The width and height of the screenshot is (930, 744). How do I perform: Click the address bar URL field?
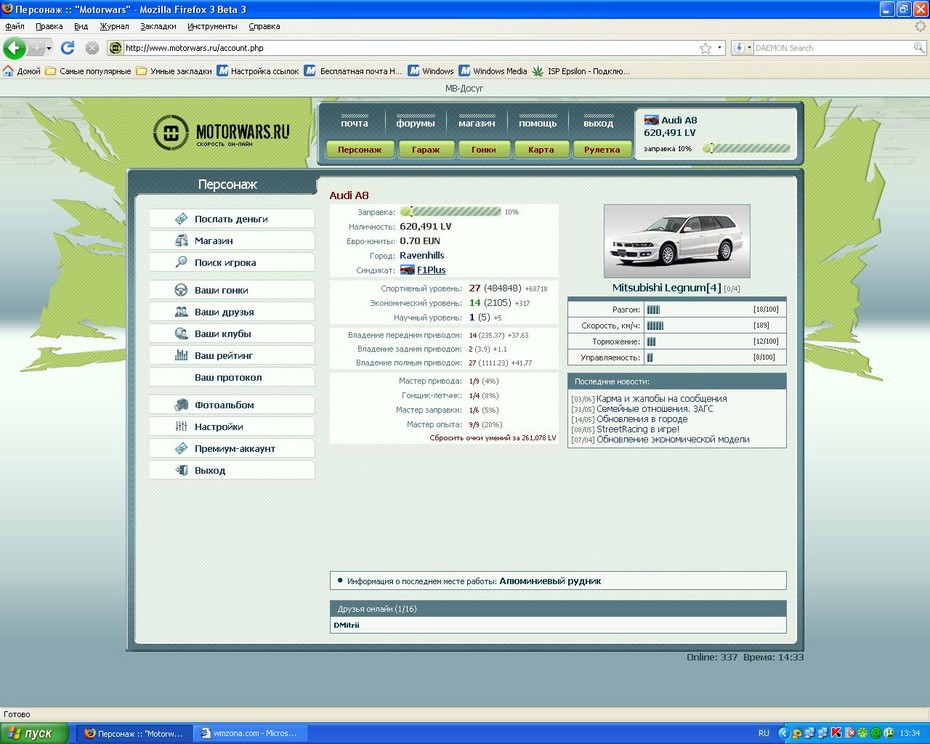coord(409,48)
